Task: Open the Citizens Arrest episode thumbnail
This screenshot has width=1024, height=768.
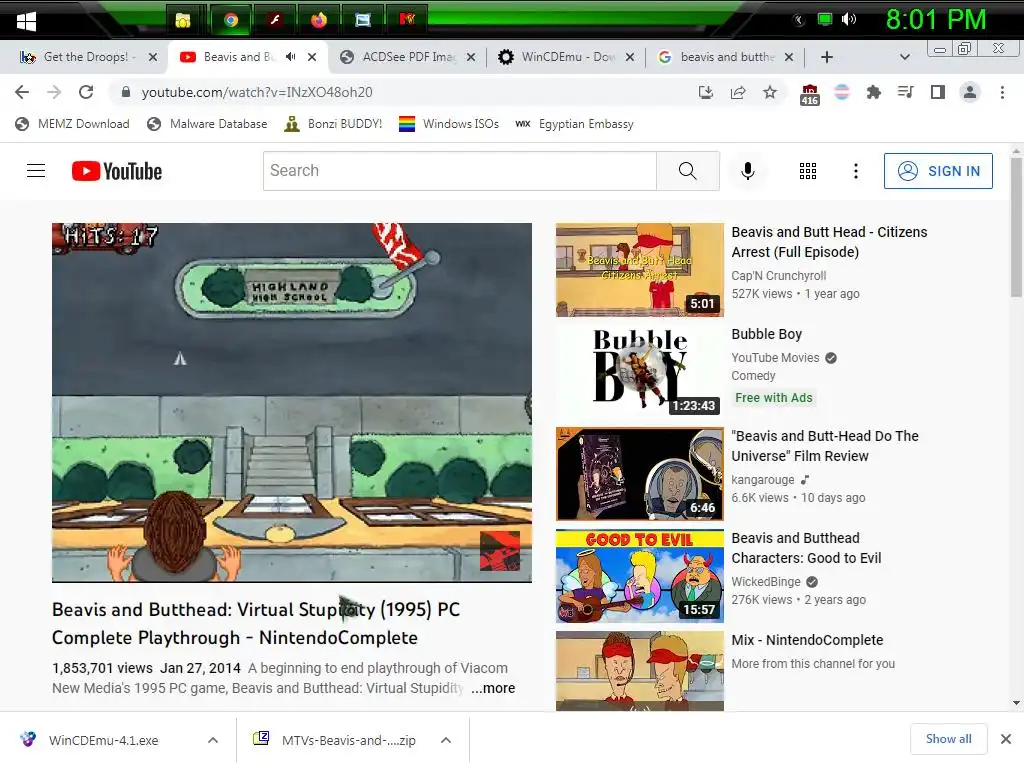Action: click(639, 270)
